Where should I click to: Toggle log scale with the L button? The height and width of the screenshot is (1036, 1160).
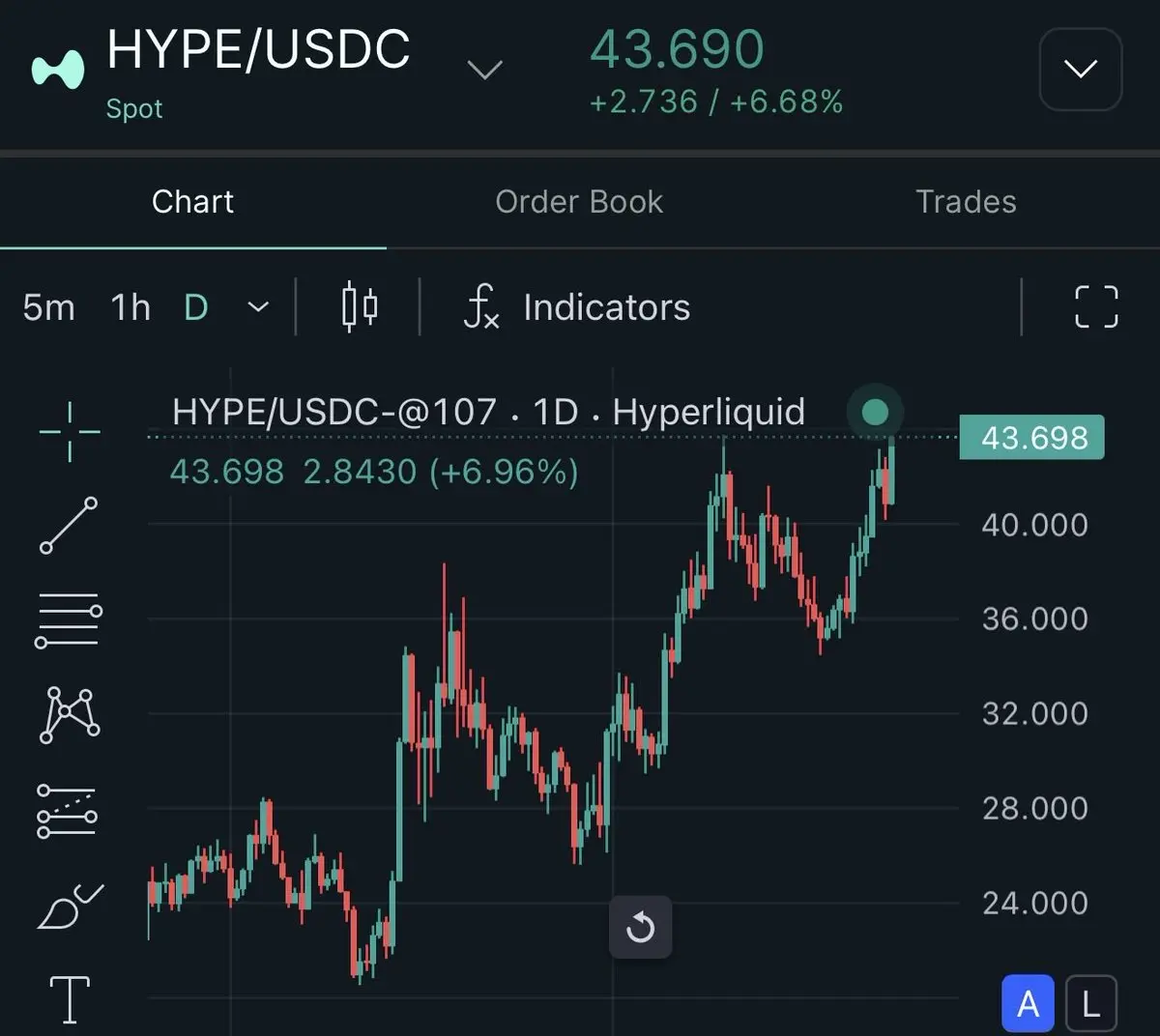coord(1091,1004)
